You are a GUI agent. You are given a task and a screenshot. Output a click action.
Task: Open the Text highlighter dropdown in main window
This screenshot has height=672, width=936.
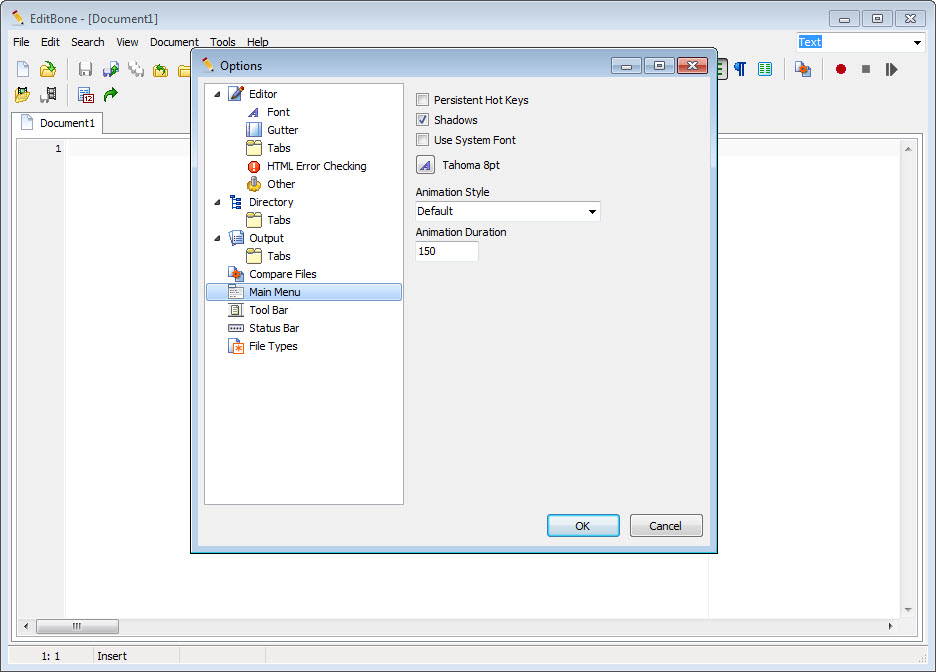917,42
